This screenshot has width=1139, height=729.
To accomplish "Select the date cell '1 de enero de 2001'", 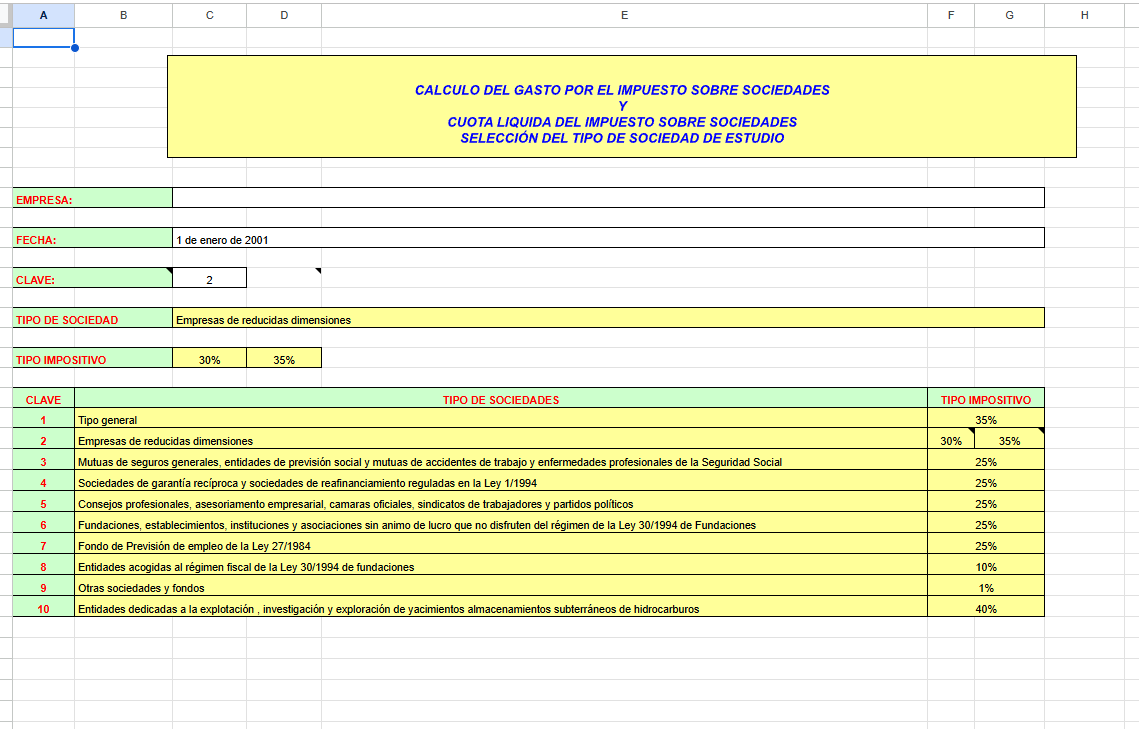I will pos(608,239).
